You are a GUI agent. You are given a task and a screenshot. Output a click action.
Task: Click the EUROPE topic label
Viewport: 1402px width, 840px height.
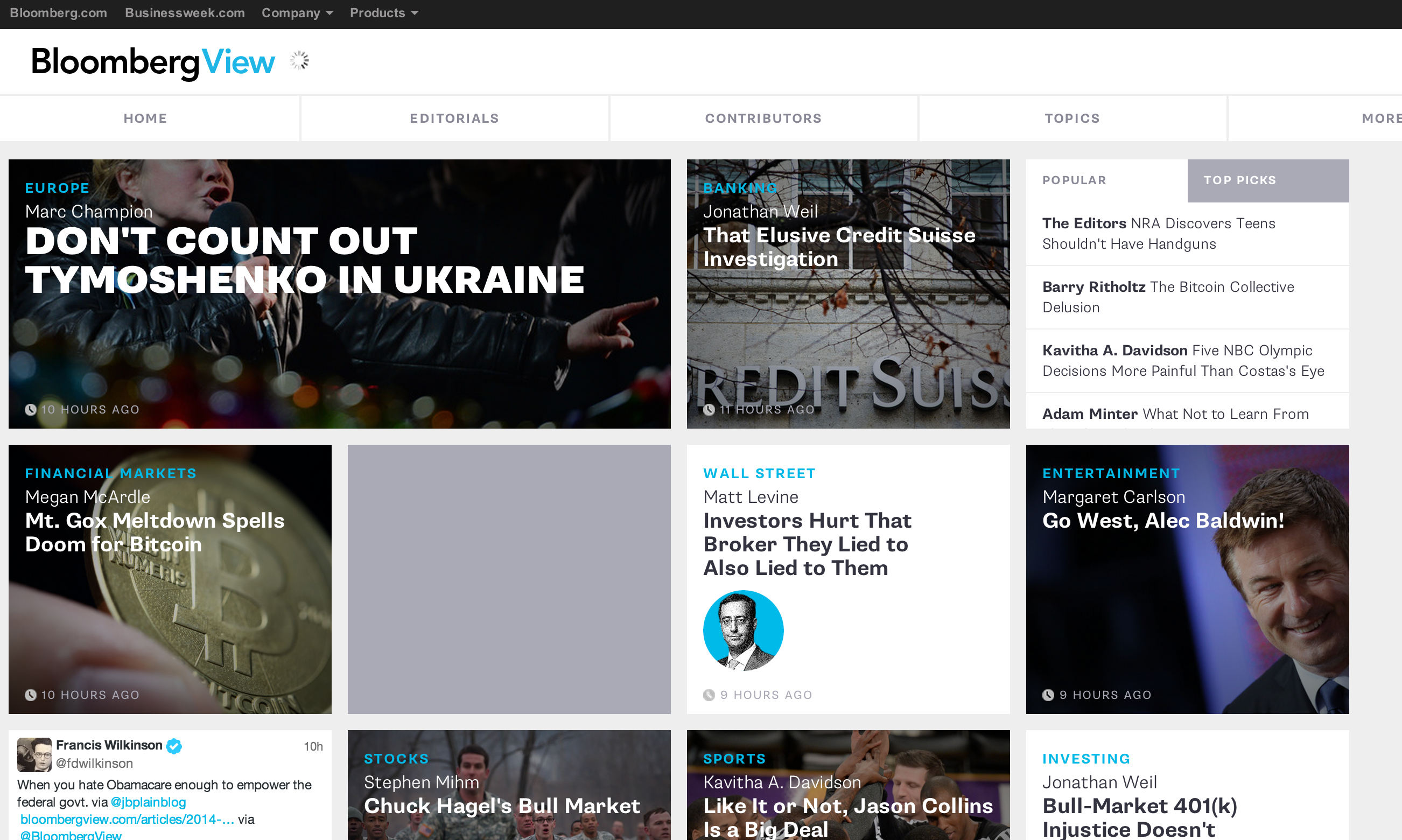tap(57, 188)
